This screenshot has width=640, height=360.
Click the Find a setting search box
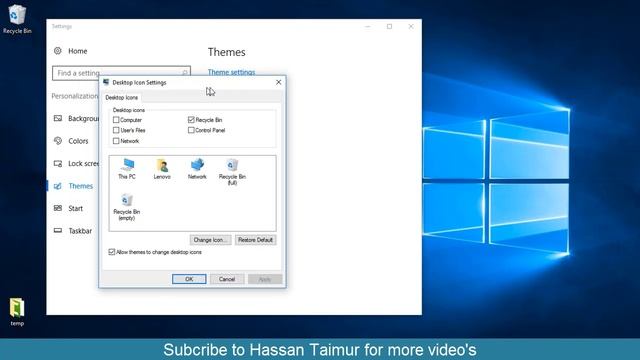point(121,73)
